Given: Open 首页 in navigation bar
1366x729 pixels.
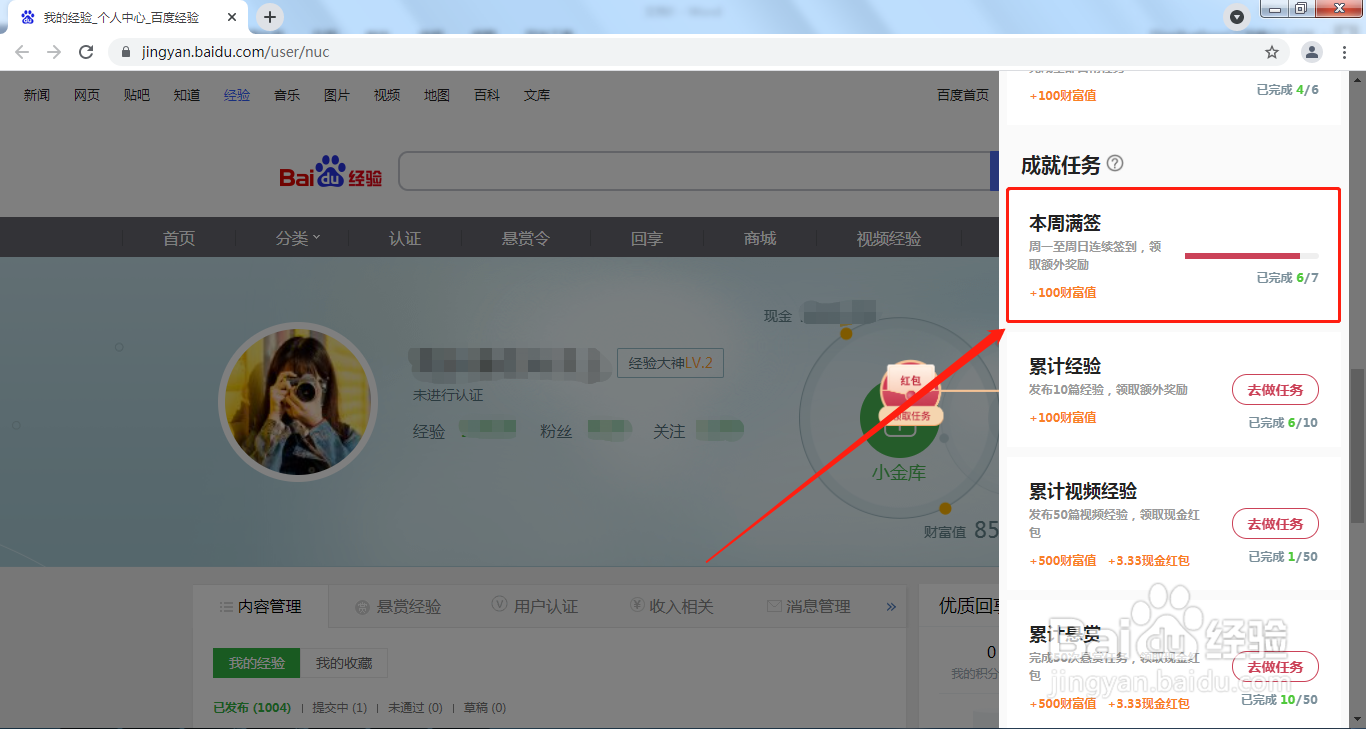Looking at the screenshot, I should pyautogui.click(x=179, y=238).
